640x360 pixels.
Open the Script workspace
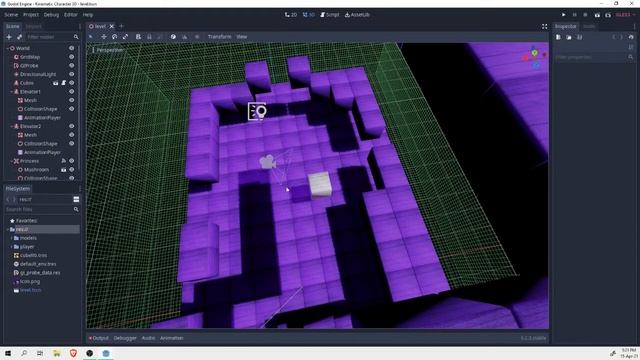click(x=330, y=15)
